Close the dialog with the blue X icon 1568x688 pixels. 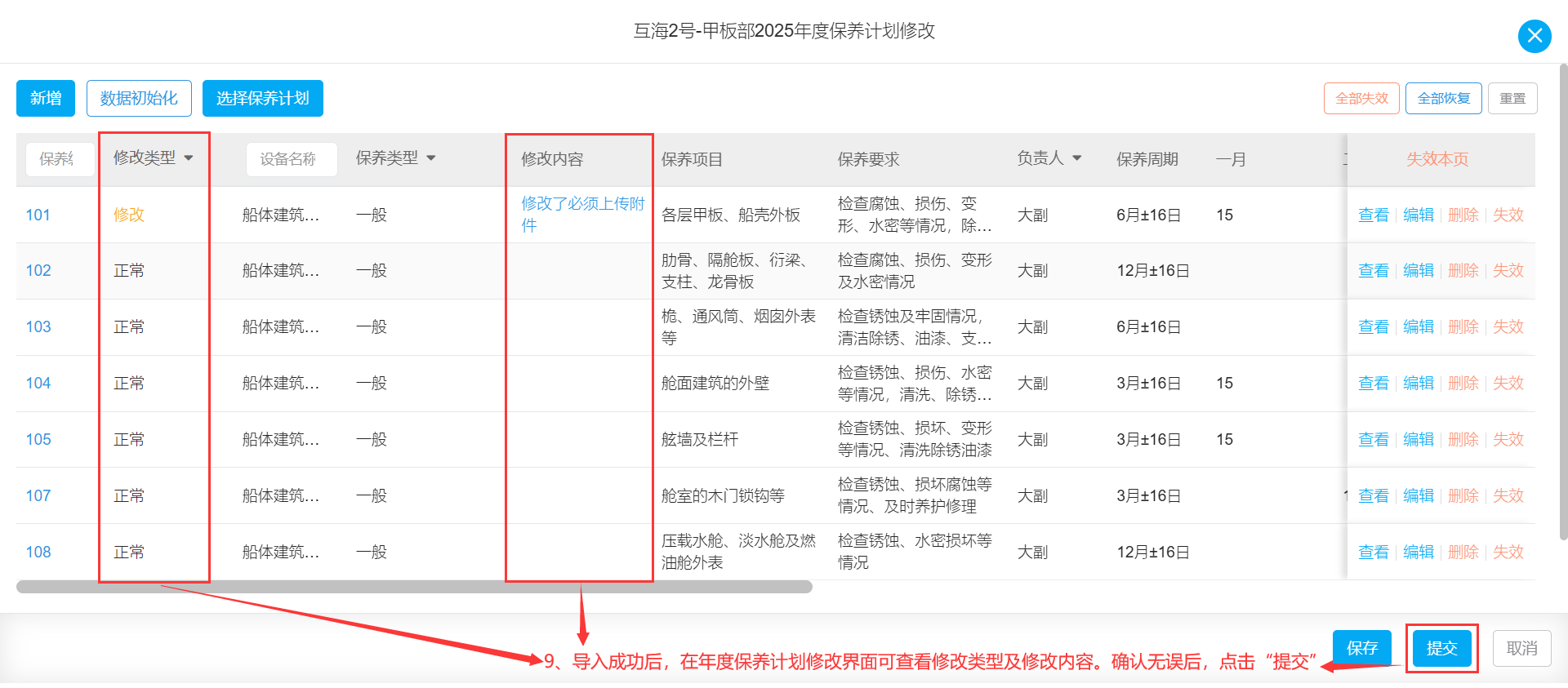[1535, 36]
